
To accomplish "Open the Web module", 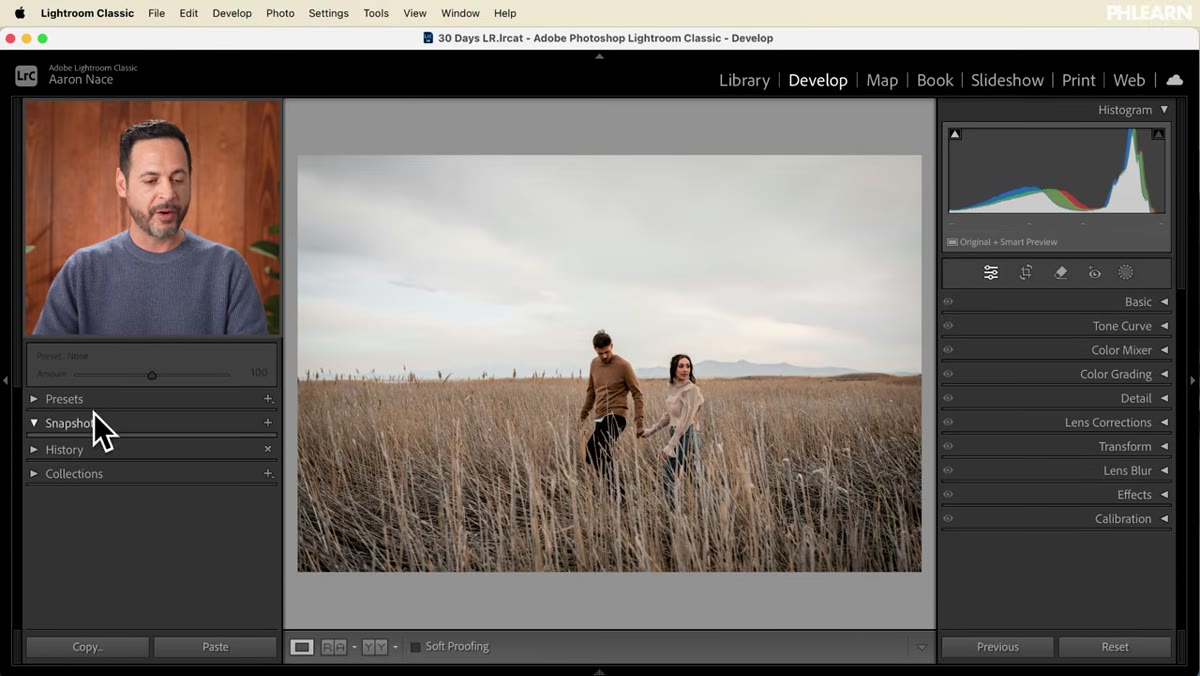I will pyautogui.click(x=1129, y=80).
